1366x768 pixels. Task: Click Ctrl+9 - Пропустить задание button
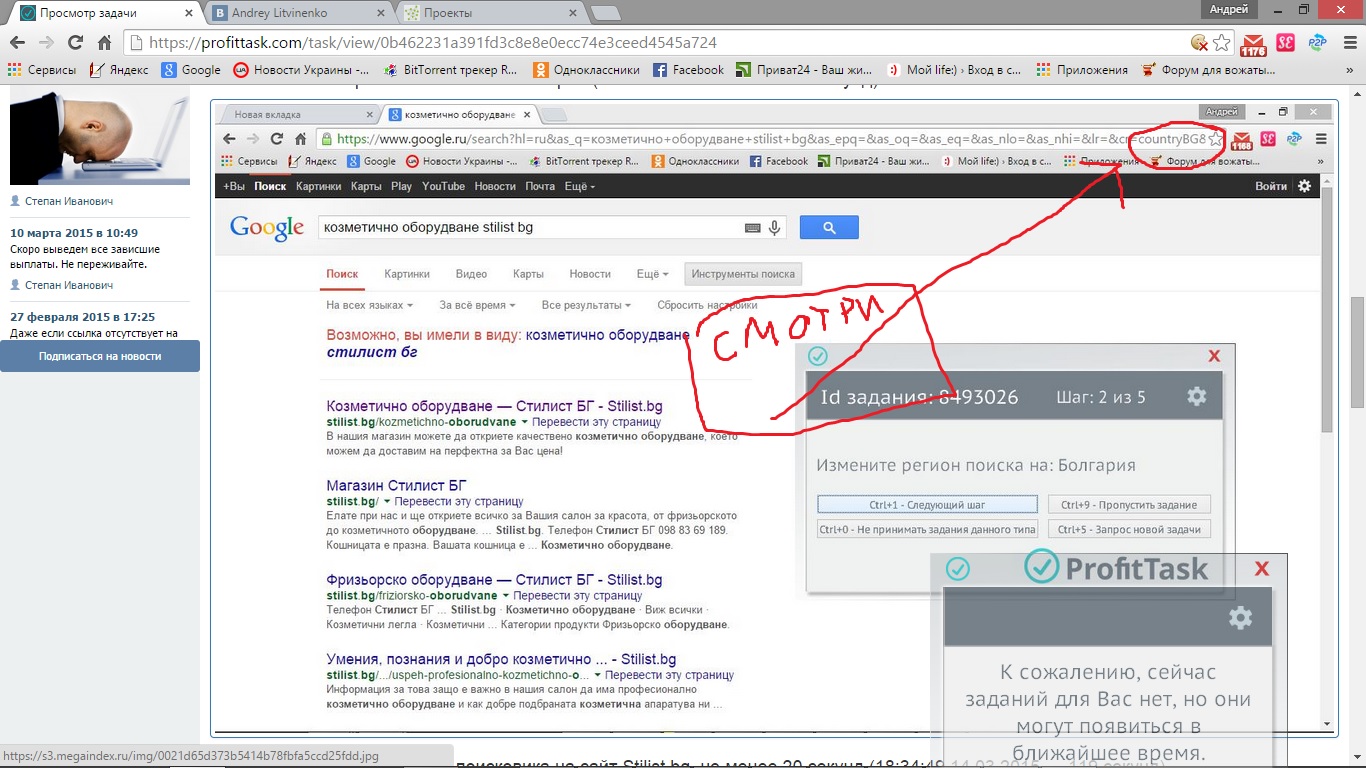point(1130,504)
